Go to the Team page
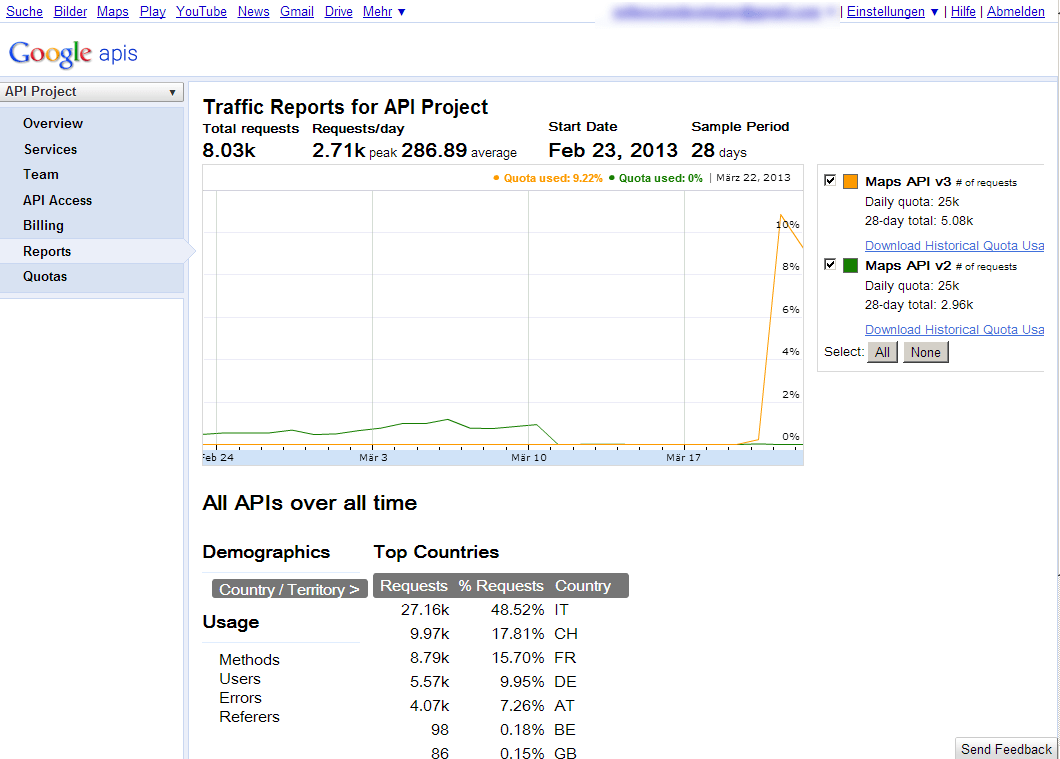Screen dimensions: 1060x759 40,174
